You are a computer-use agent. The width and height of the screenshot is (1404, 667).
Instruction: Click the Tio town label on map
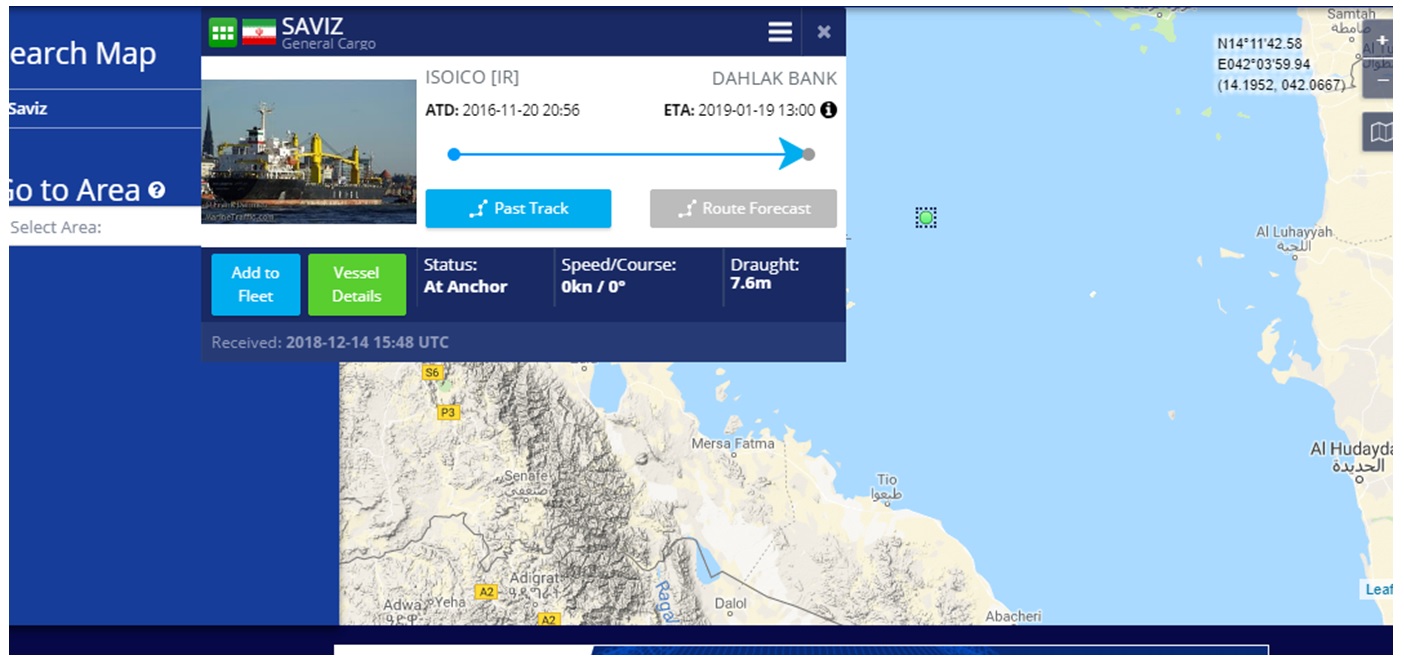[886, 487]
